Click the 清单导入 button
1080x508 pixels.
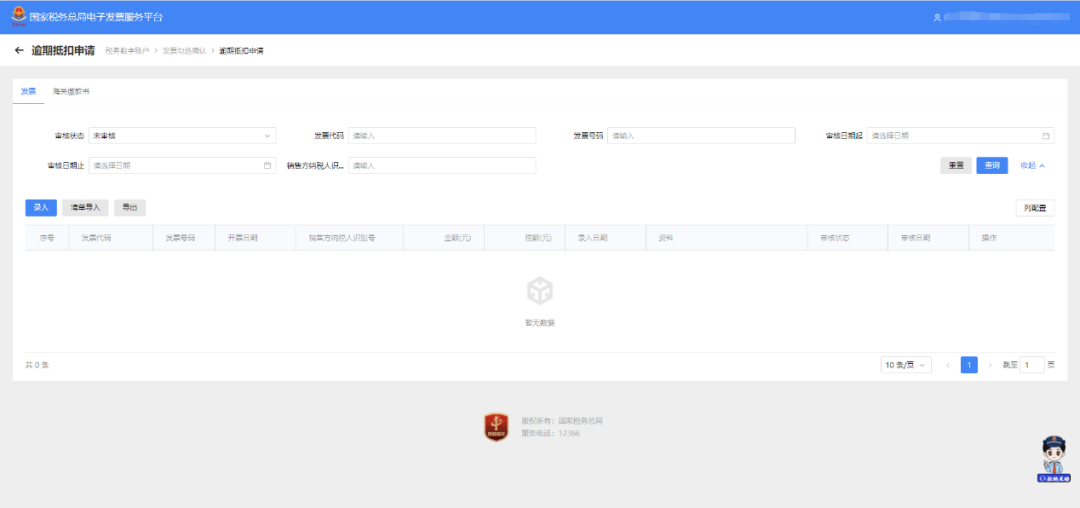tap(85, 208)
